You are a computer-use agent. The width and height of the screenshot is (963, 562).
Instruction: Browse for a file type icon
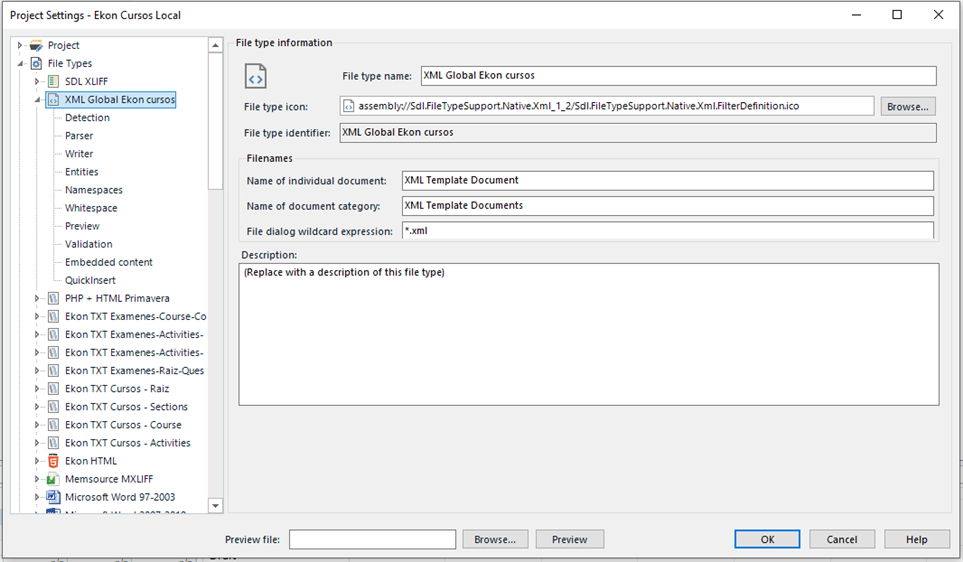click(907, 106)
